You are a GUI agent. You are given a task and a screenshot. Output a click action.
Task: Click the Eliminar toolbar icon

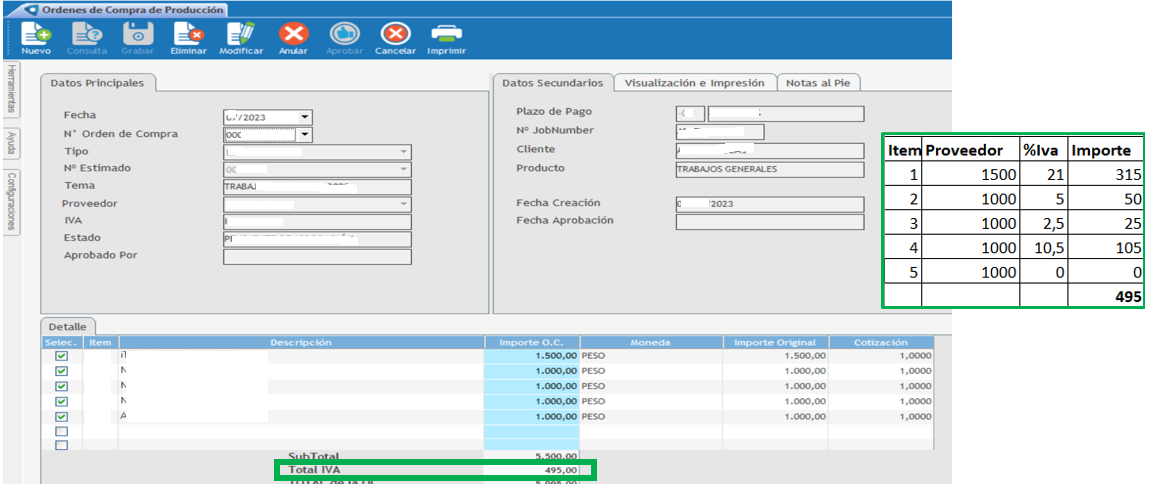point(188,34)
